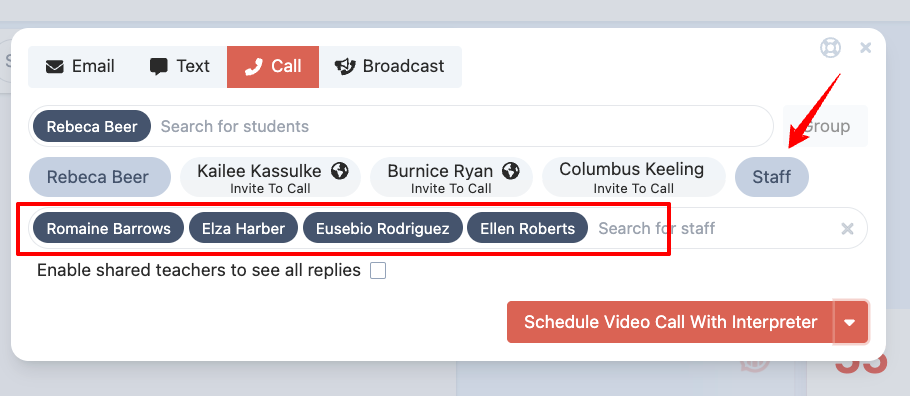Click the globe icon beside Burnice Ryan
The width and height of the screenshot is (910, 396).
[511, 171]
